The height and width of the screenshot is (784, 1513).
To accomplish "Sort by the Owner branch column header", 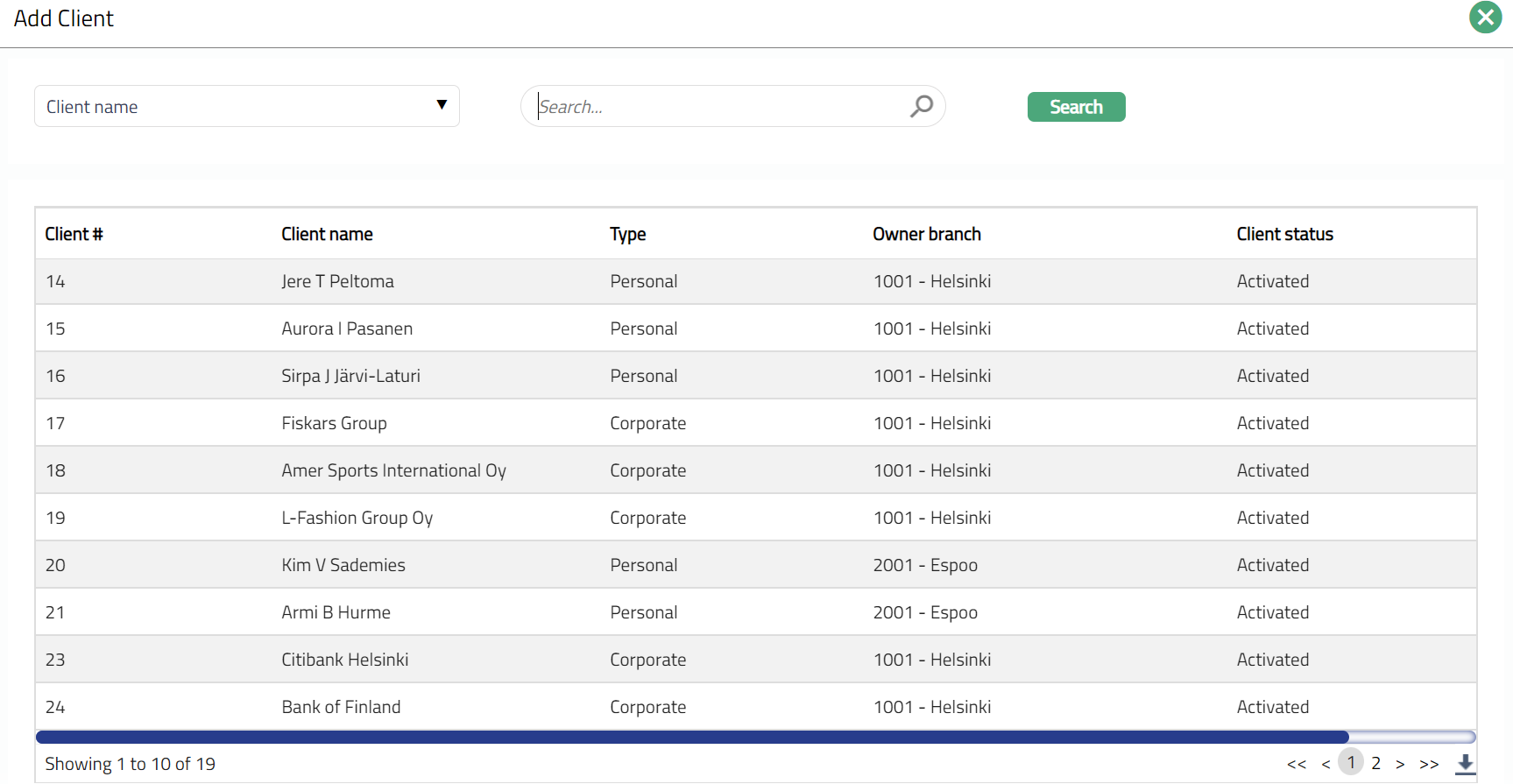I will pos(926,234).
